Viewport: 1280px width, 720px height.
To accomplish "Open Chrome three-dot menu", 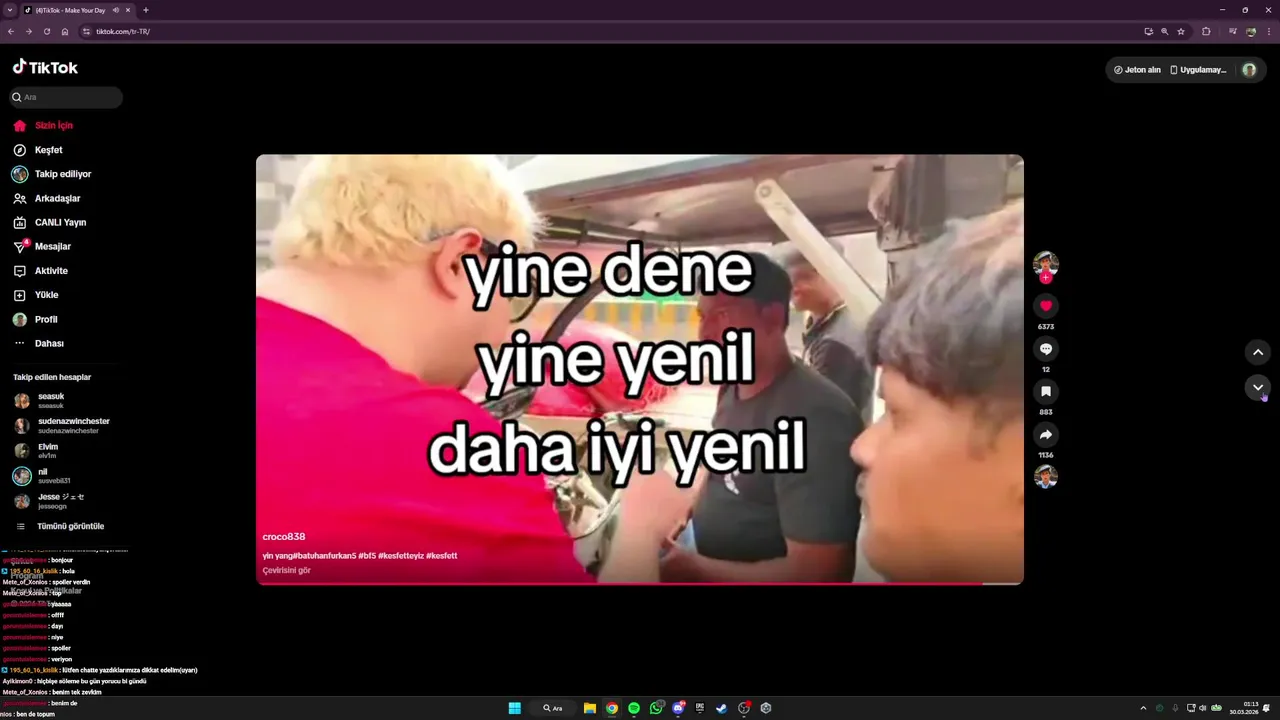I will (1269, 31).
